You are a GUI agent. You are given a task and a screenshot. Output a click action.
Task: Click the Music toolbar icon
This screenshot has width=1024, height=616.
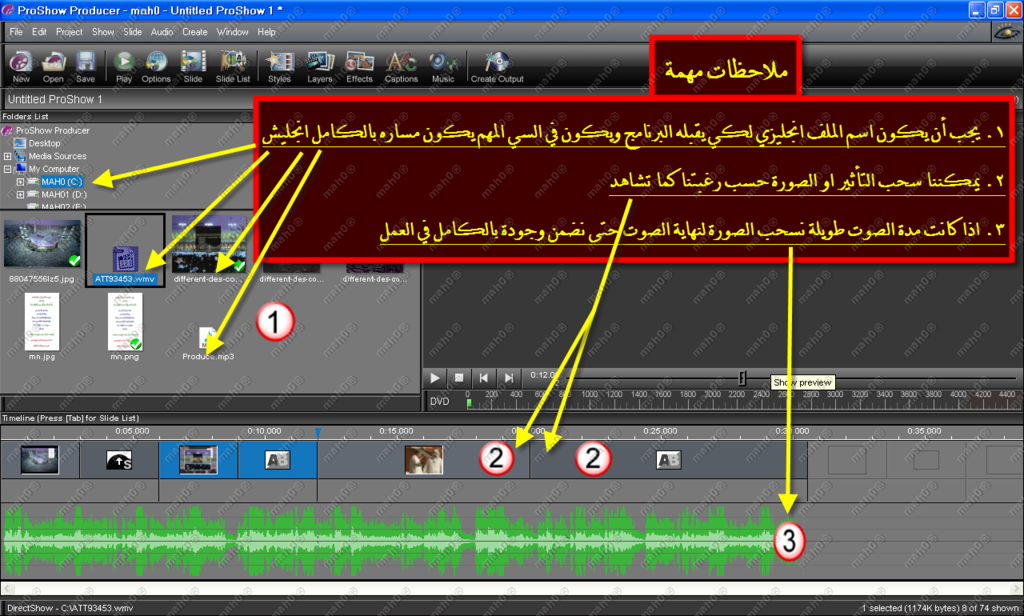click(443, 62)
